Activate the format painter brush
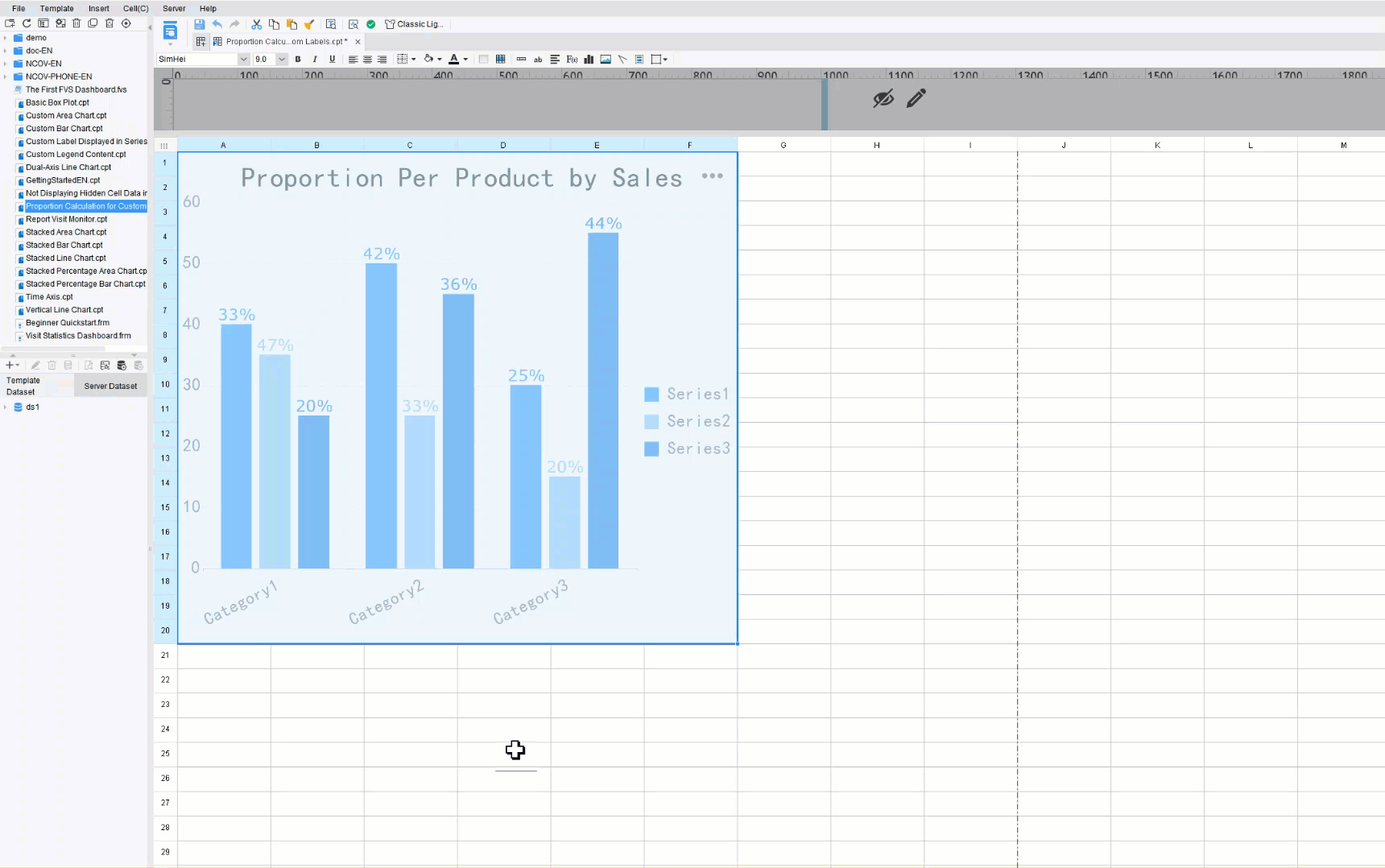1385x868 pixels. 309,24
